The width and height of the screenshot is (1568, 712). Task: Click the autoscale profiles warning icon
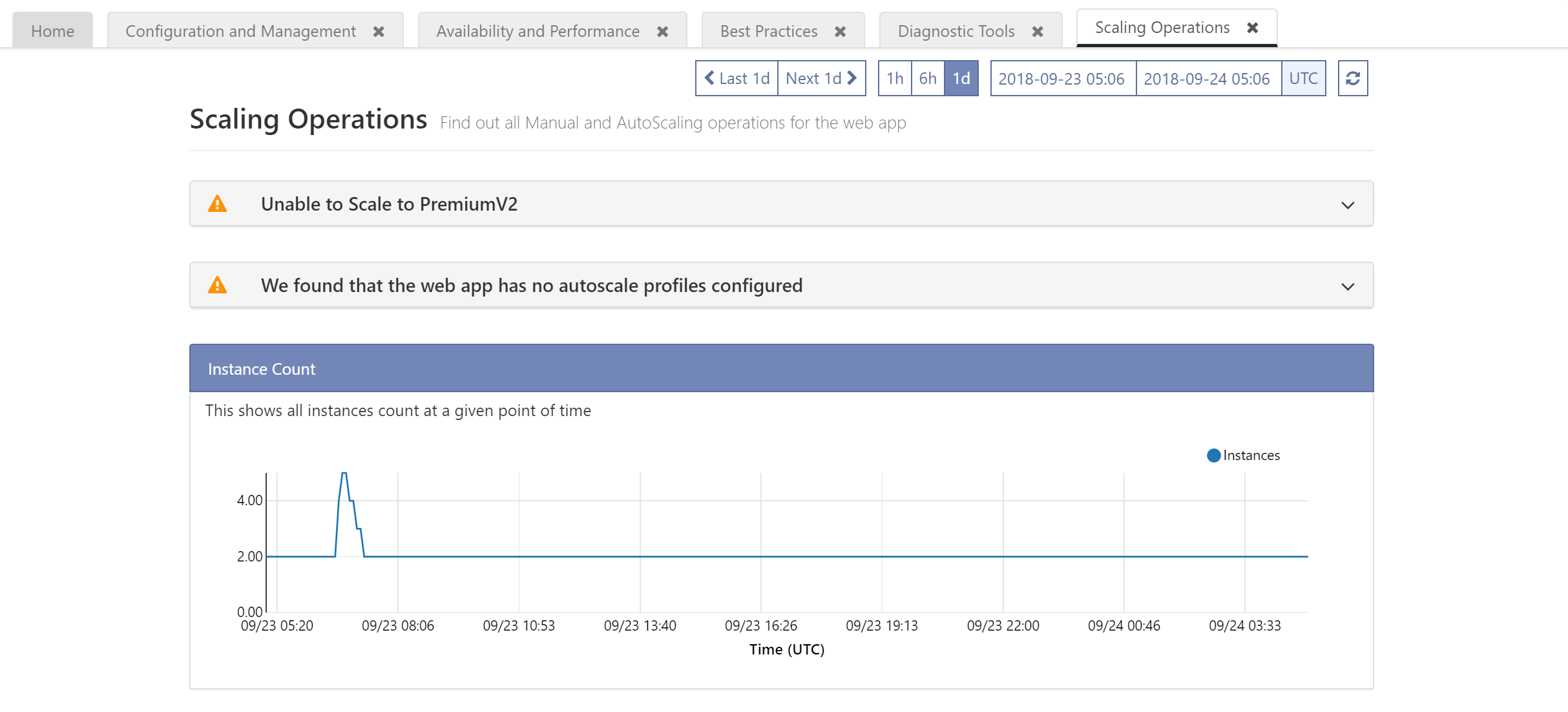218,286
